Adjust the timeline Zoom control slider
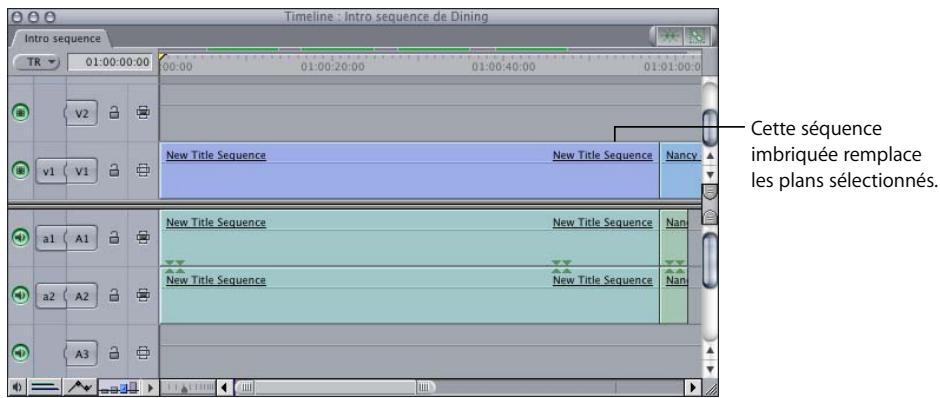This screenshot has height=398, width=940. coord(189,387)
